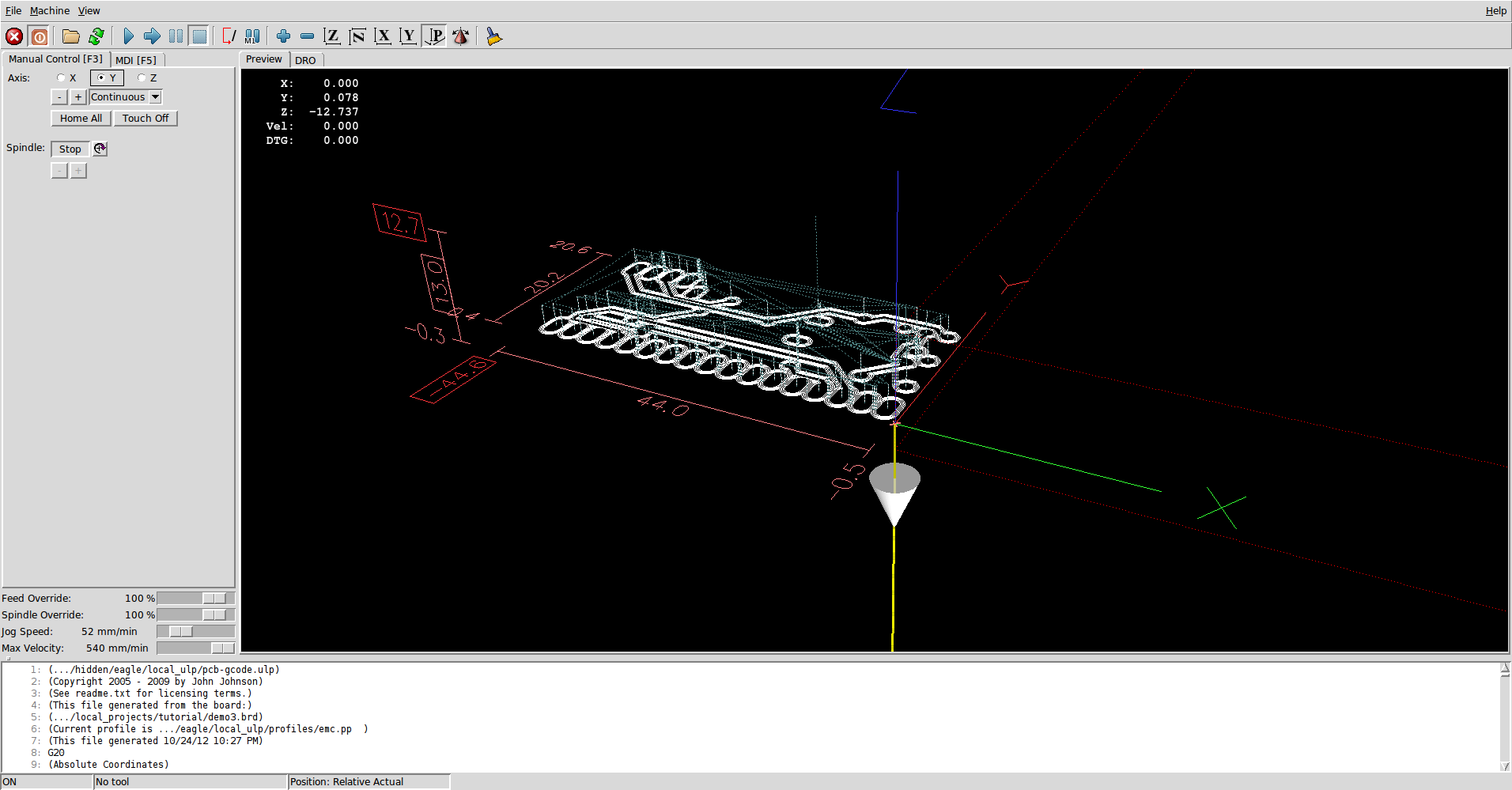
Task: Toggle the Emergency Stop button
Action: click(14, 36)
